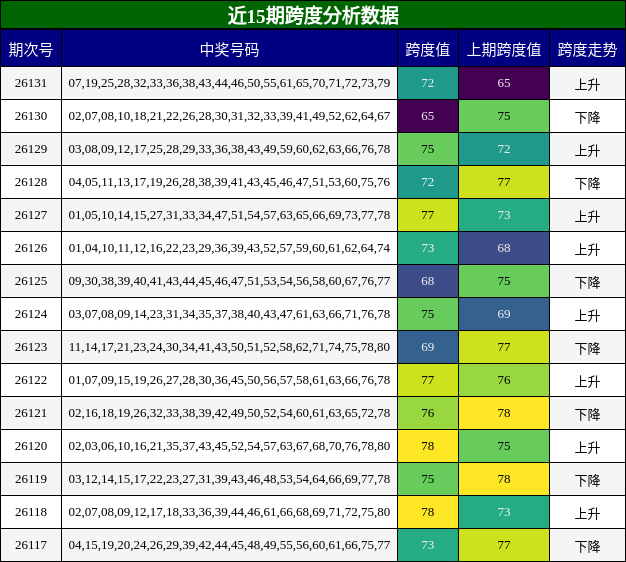
Task: Select period number 26127
Action: tap(31, 215)
